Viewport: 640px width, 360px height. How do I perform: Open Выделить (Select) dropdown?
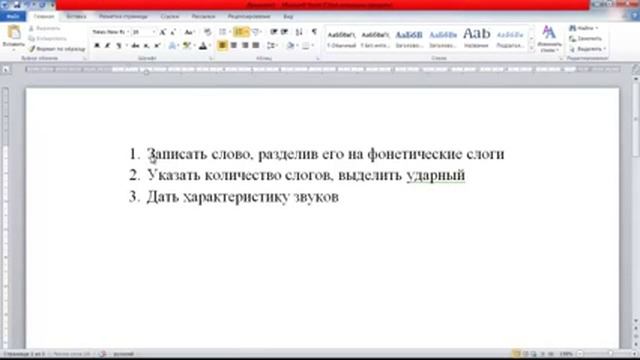coord(588,49)
